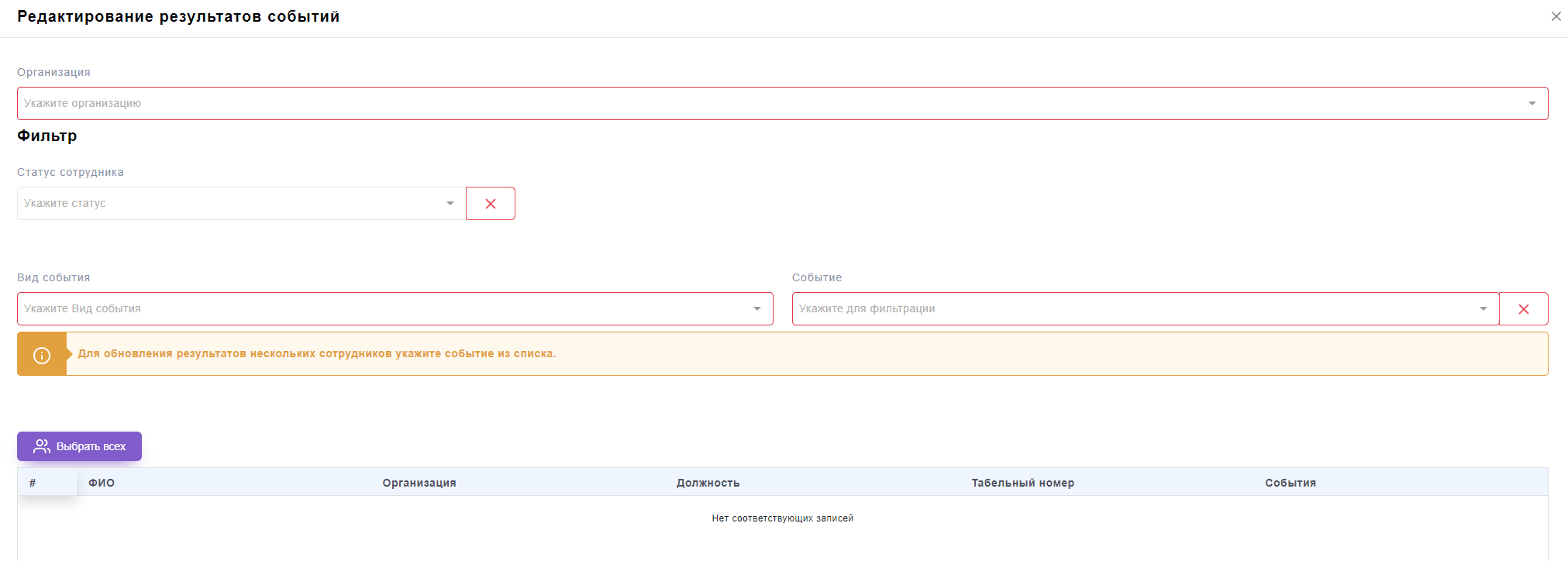
Task: Expand the Статус сотрудника dropdown arrow
Action: coord(450,204)
